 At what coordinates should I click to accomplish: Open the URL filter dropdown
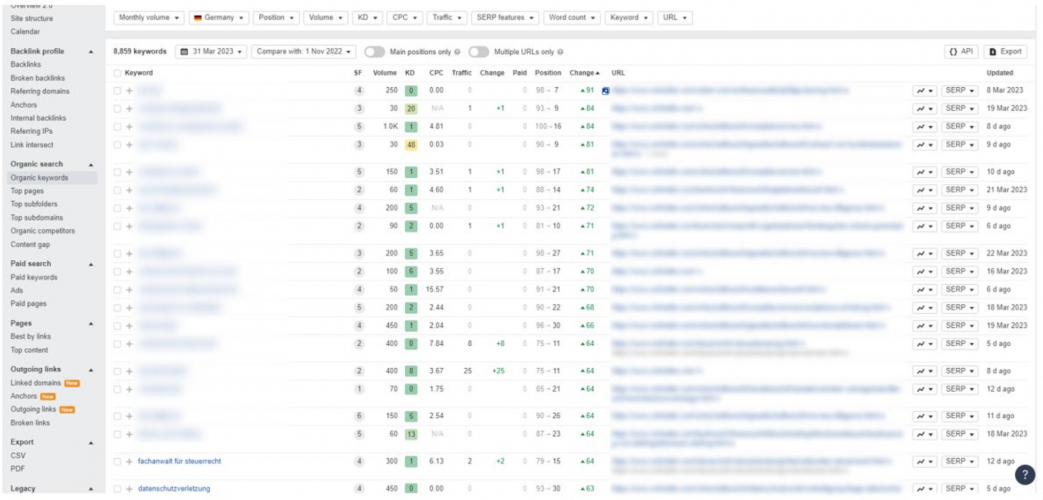point(675,18)
